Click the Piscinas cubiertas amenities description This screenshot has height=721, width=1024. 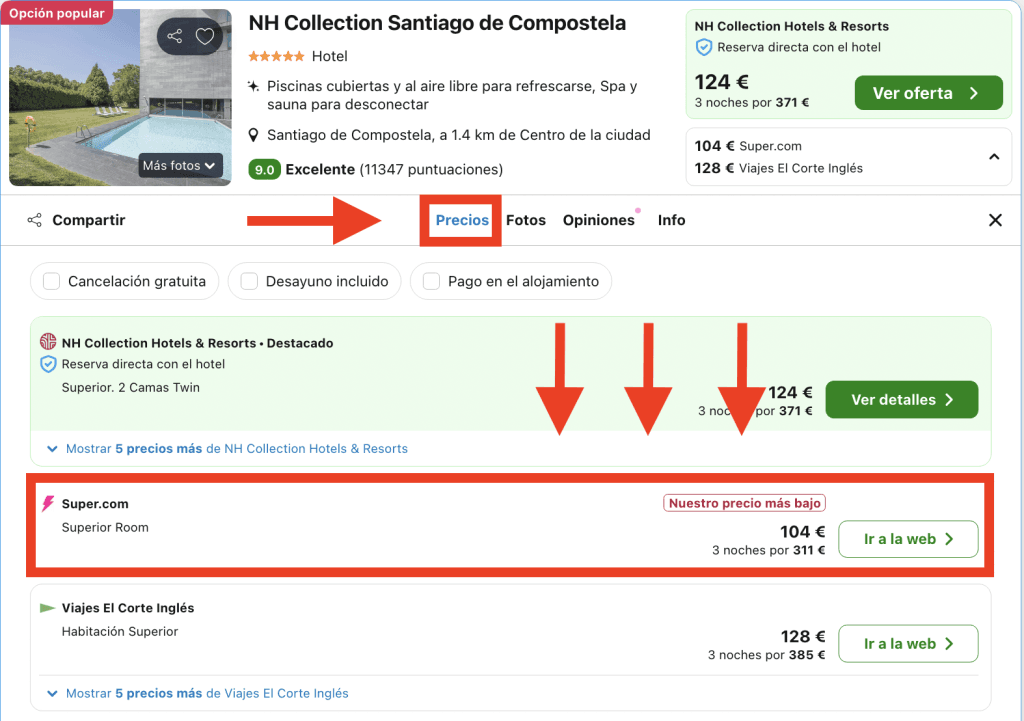(452, 95)
